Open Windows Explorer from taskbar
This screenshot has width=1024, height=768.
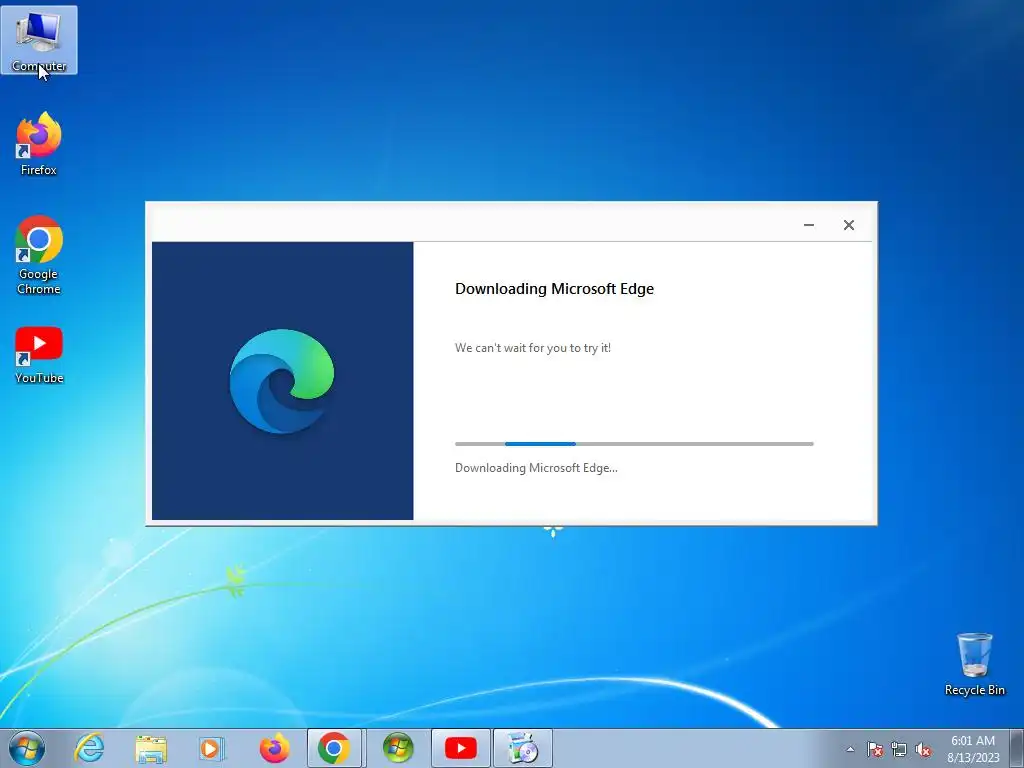click(151, 748)
